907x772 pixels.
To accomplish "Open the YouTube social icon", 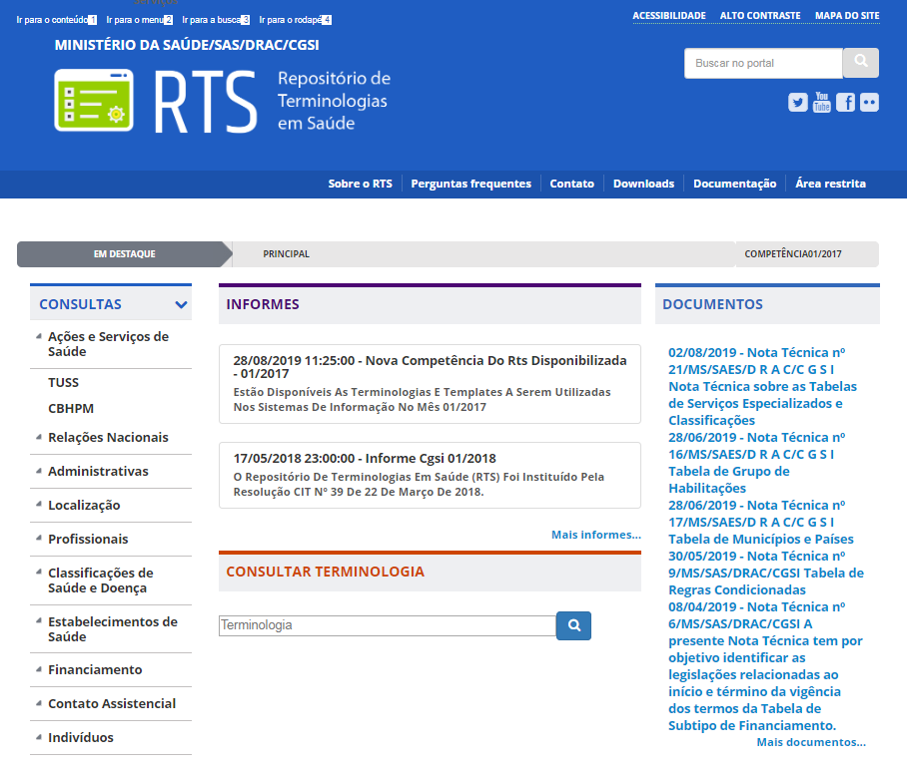I will tap(821, 102).
